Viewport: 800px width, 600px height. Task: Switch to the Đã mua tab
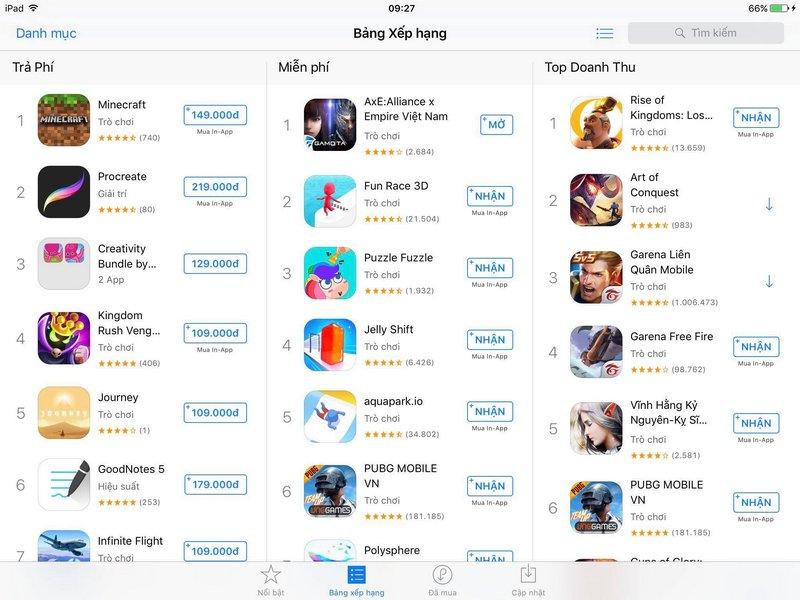coord(442,581)
